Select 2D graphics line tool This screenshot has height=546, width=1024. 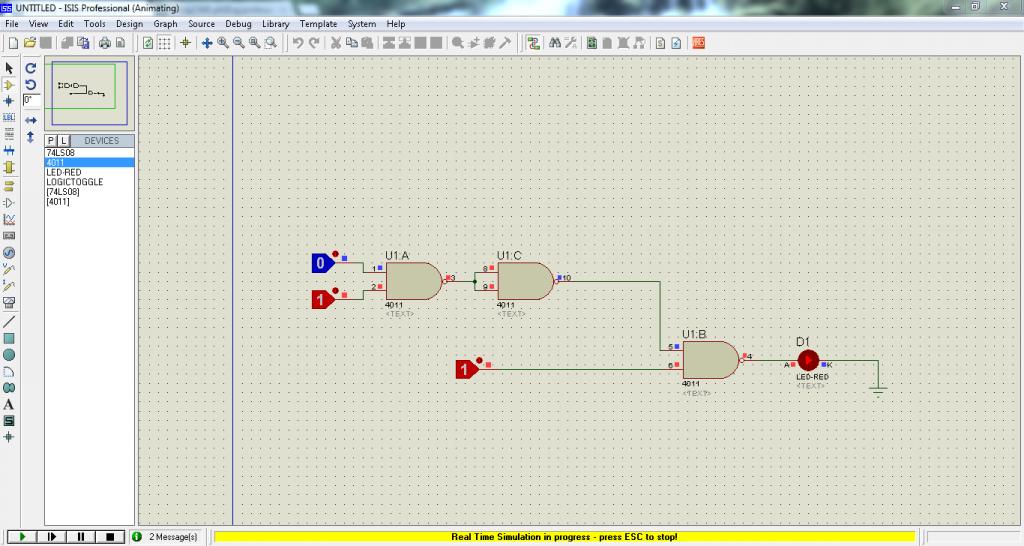tap(9, 322)
